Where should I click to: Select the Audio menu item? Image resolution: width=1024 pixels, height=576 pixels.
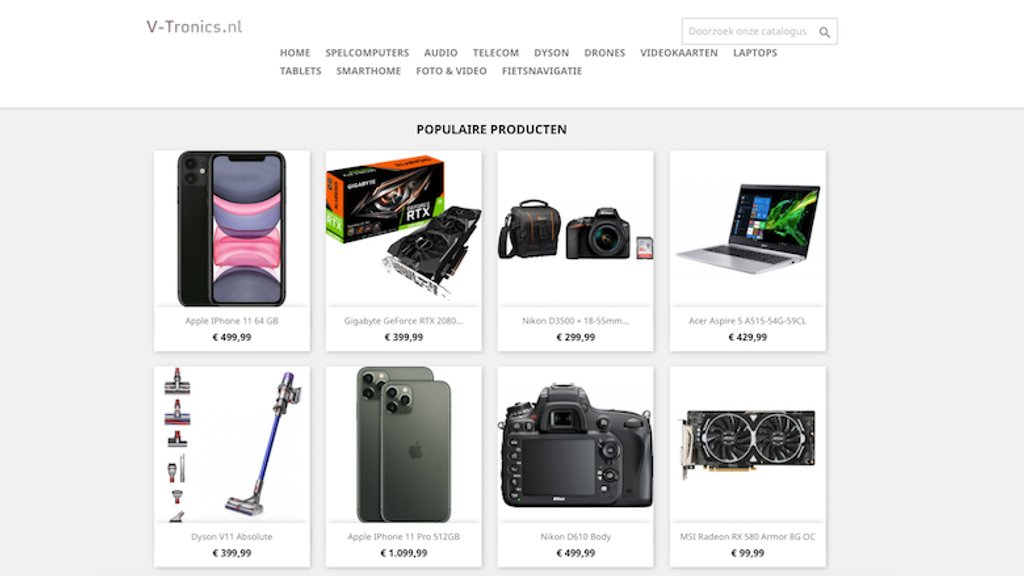point(441,53)
